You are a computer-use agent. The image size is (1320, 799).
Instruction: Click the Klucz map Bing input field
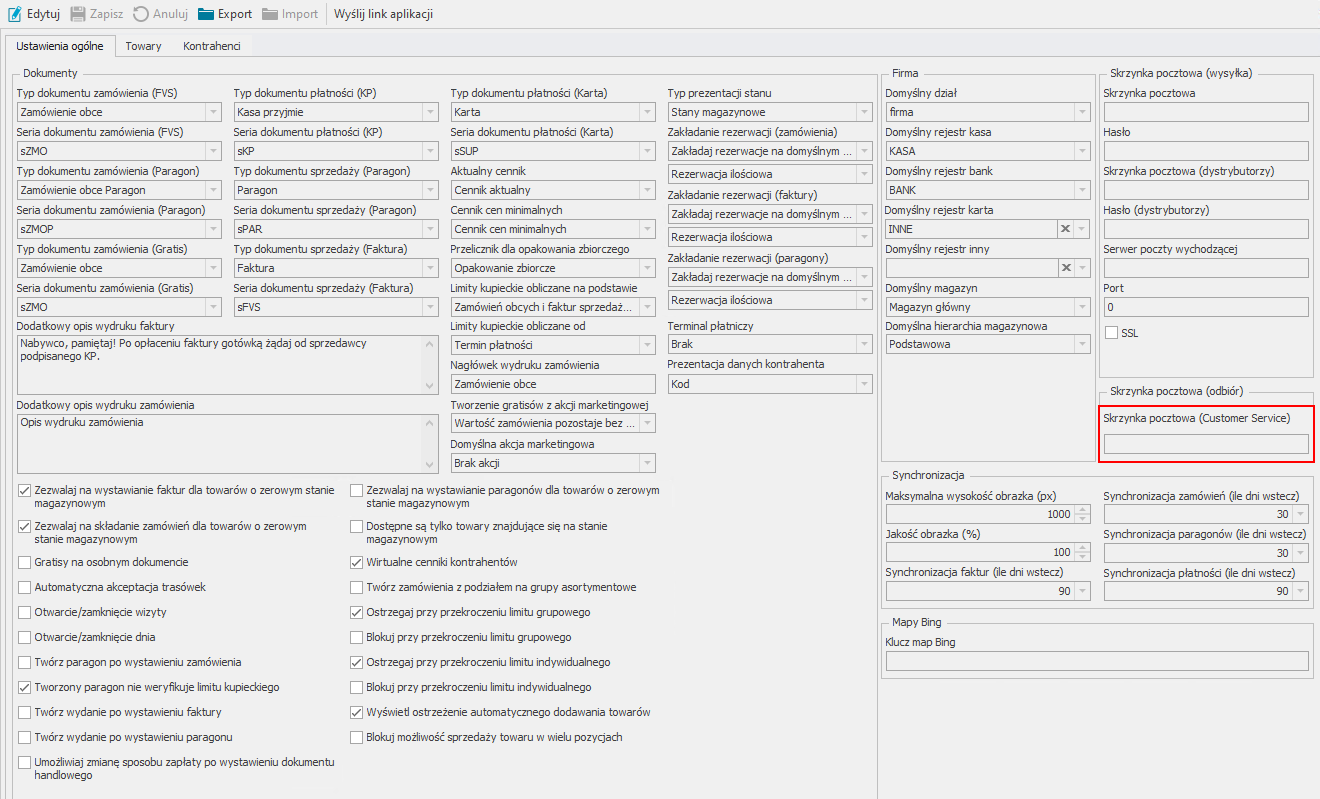tap(1097, 660)
